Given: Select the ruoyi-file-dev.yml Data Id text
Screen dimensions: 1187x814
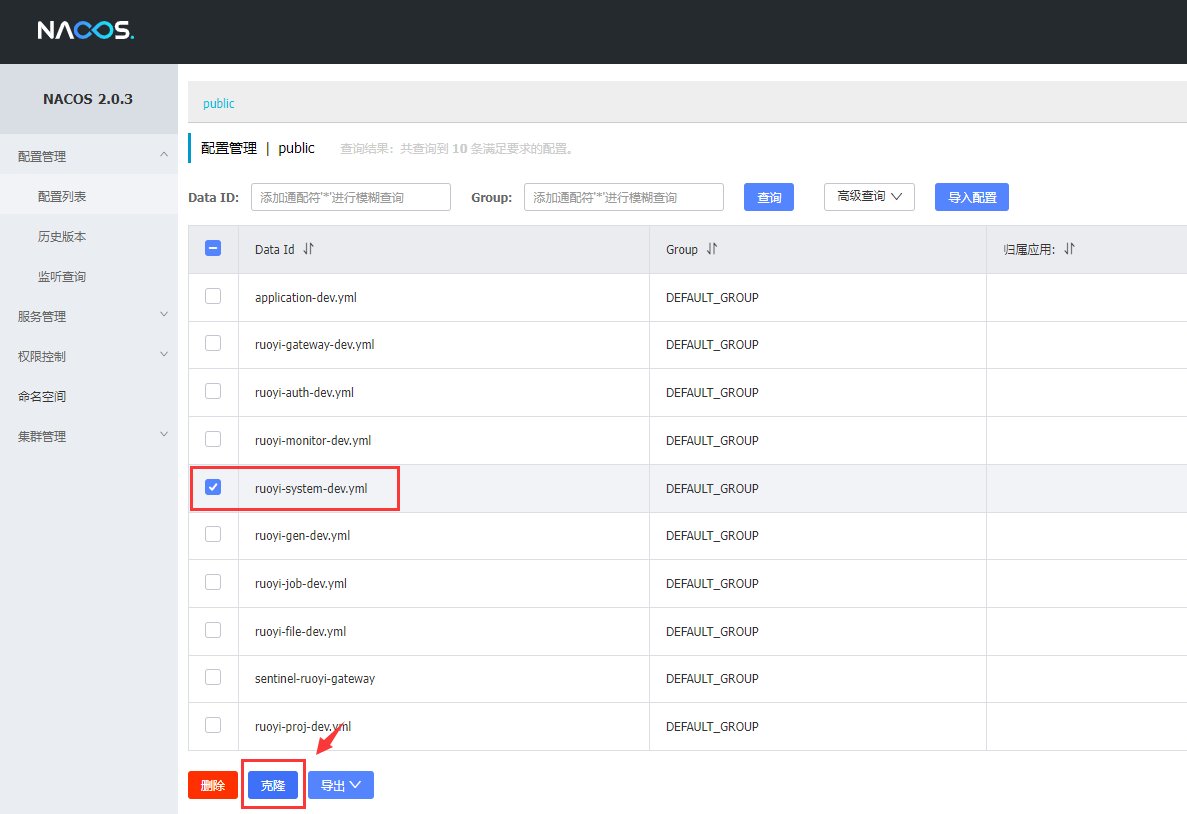Looking at the screenshot, I should click(x=301, y=631).
